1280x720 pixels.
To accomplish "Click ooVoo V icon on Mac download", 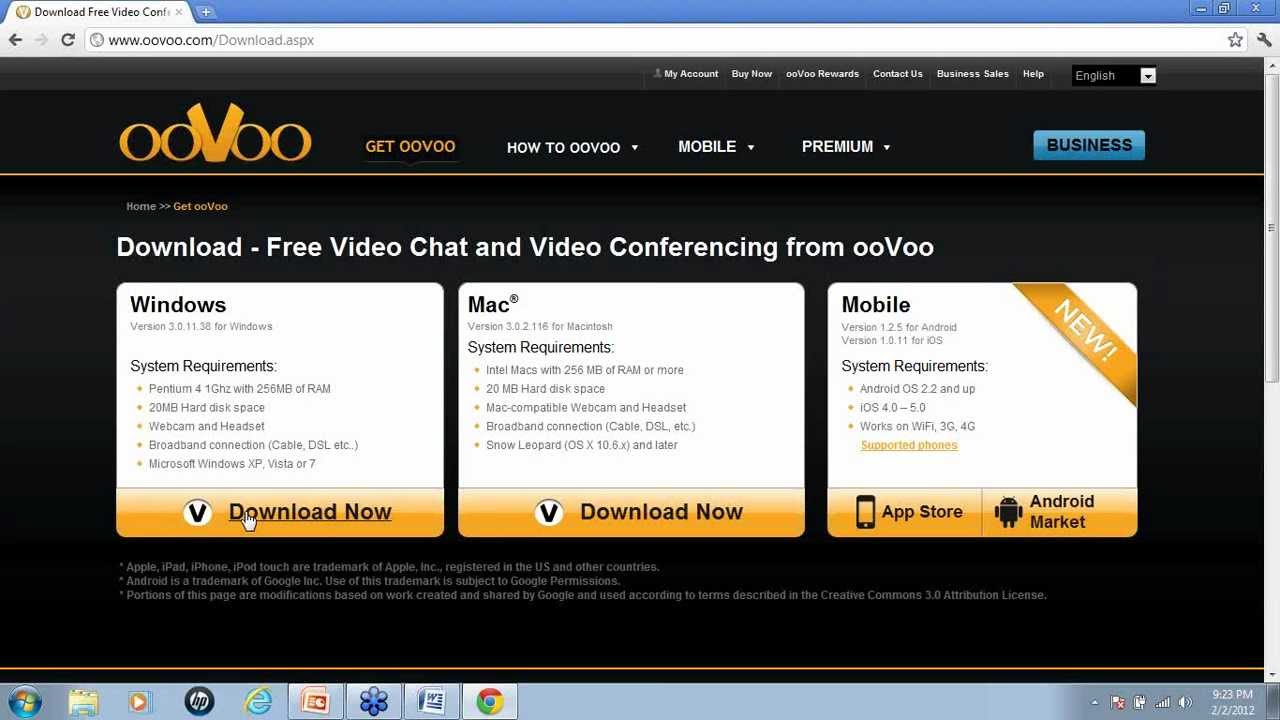I will 549,512.
